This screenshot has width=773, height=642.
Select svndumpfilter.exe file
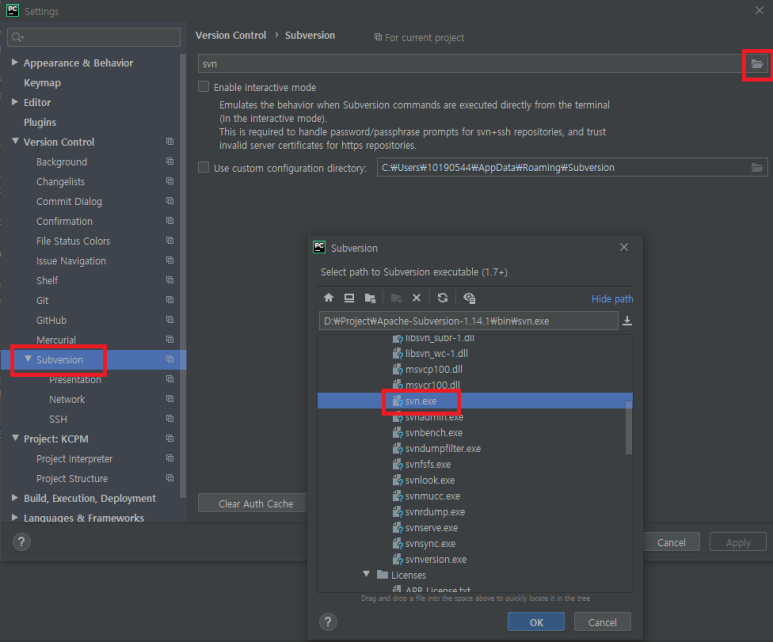coord(443,449)
